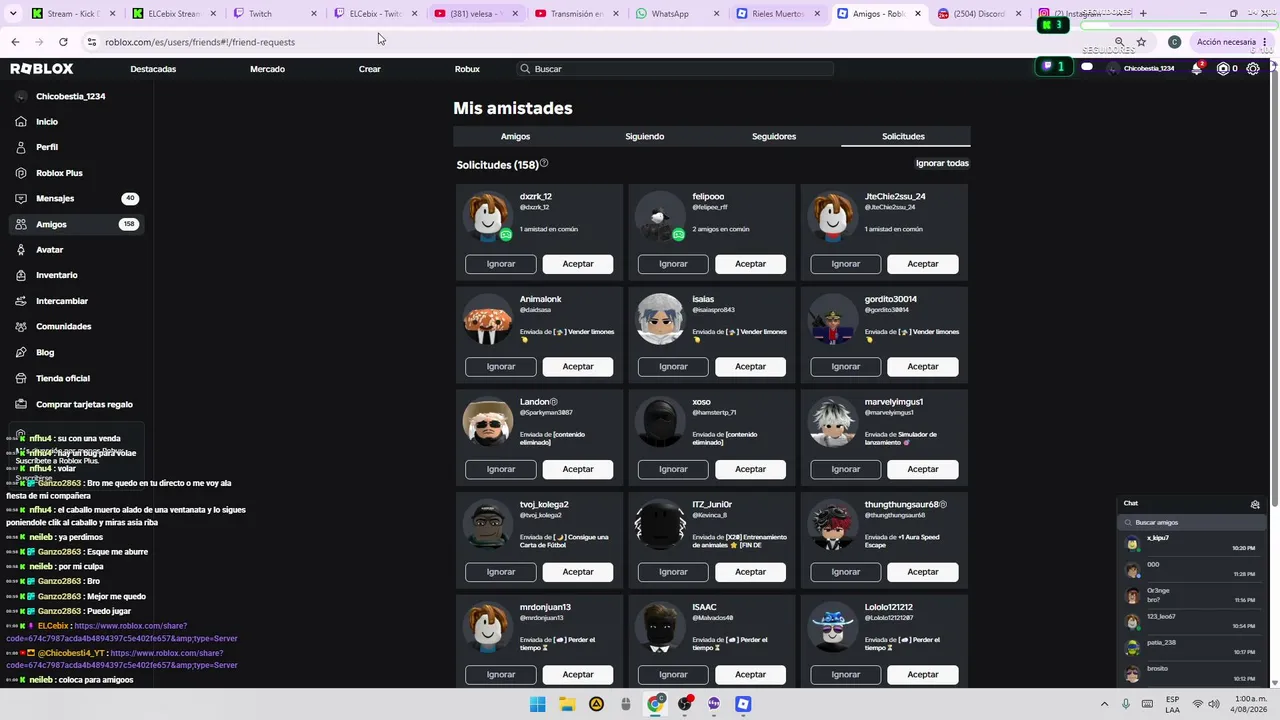Viewport: 1280px width, 720px height.
Task: Open the chat settings icon in Chat panel
Action: click(1255, 504)
